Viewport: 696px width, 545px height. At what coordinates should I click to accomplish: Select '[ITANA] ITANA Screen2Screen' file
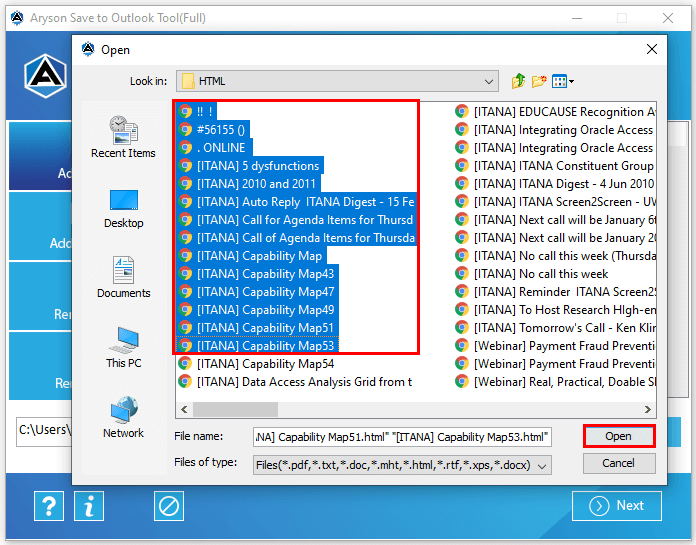point(555,202)
